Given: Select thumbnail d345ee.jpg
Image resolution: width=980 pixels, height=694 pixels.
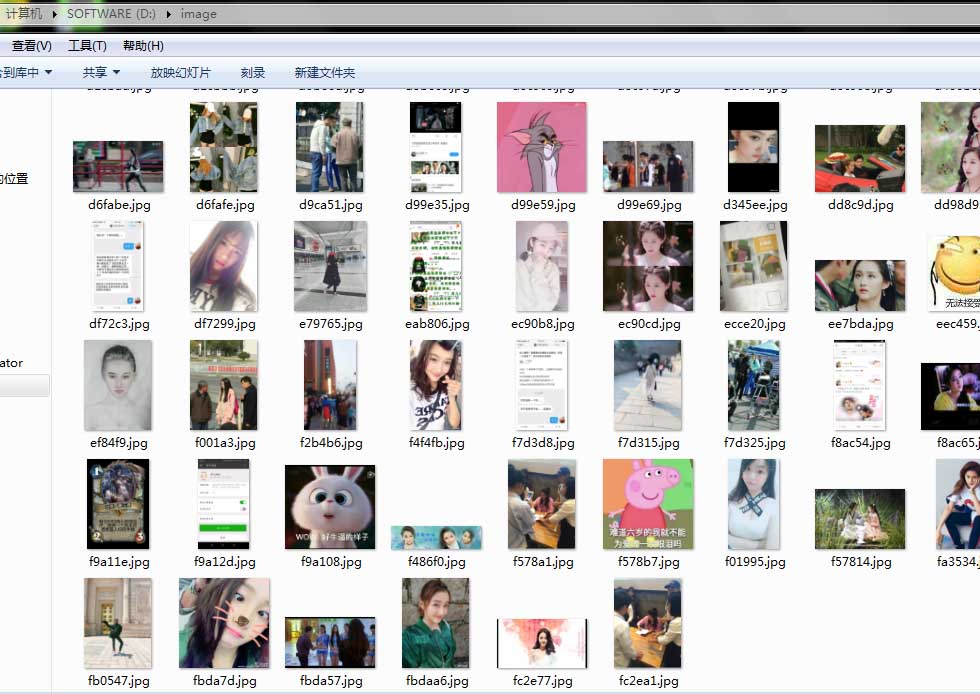Looking at the screenshot, I should pyautogui.click(x=754, y=147).
